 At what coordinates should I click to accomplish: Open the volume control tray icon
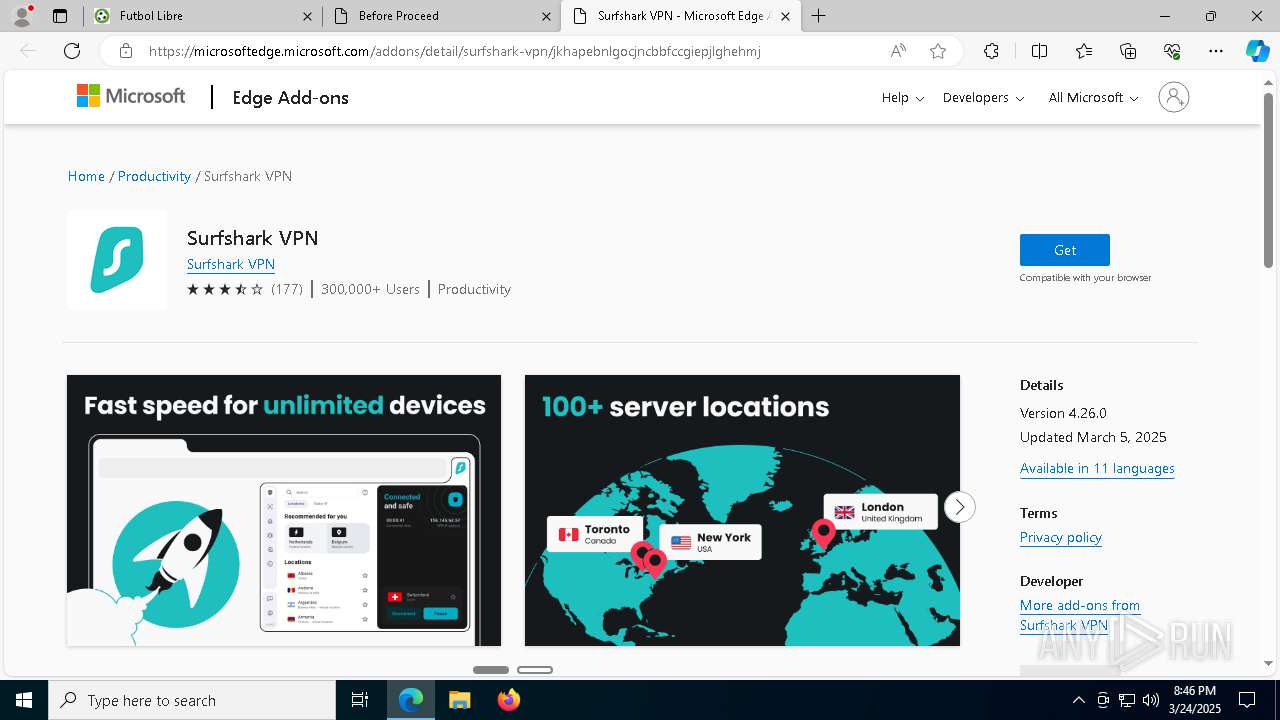pos(1150,700)
